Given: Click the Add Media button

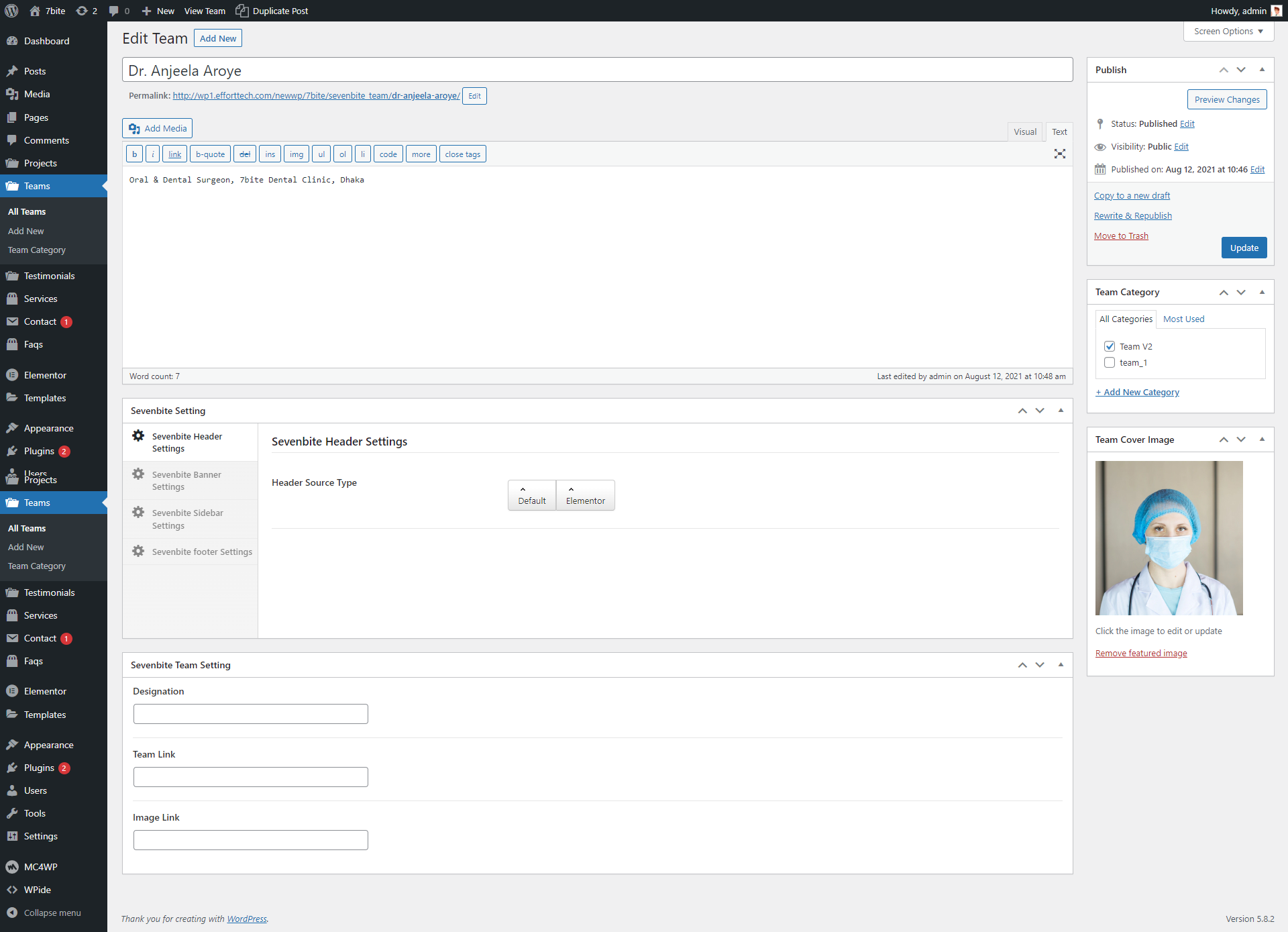Looking at the screenshot, I should pyautogui.click(x=157, y=128).
